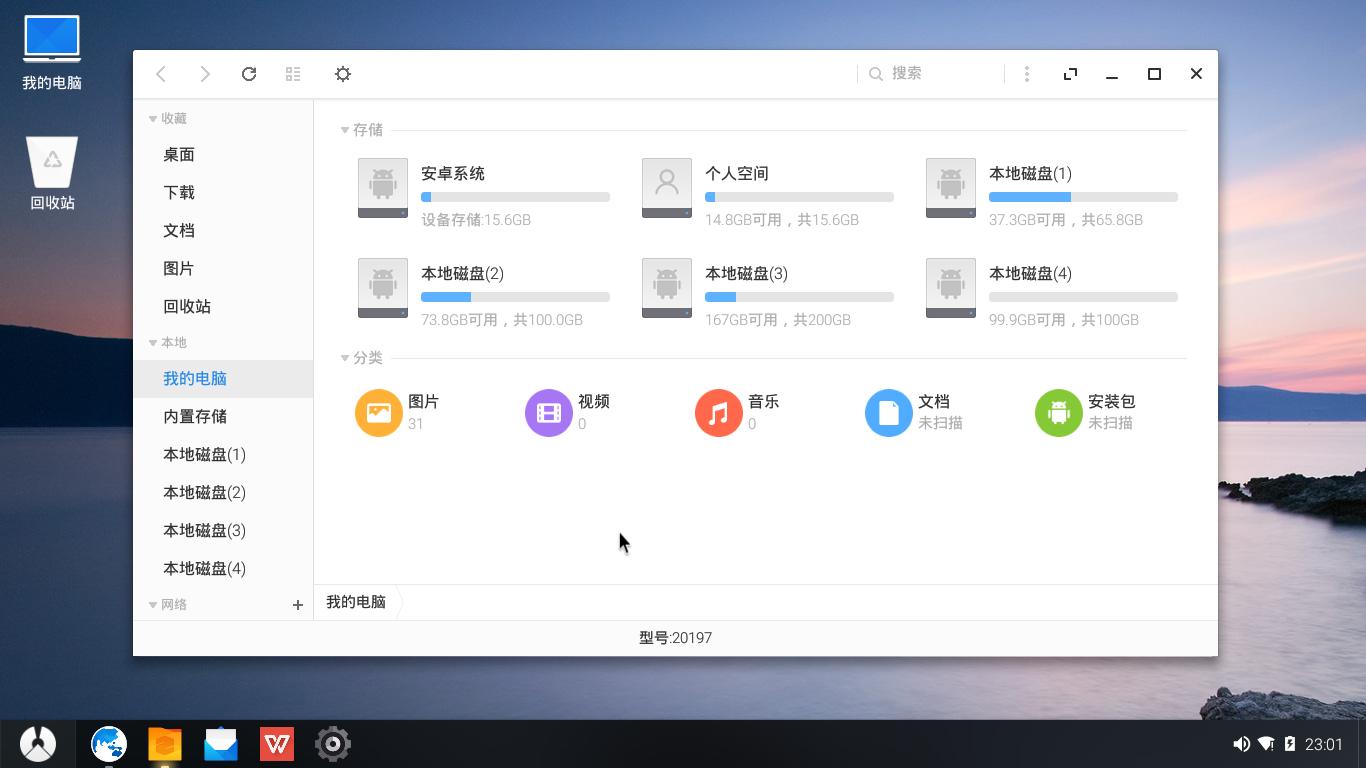Collapse the 收藏 sidebar section

pyautogui.click(x=152, y=118)
